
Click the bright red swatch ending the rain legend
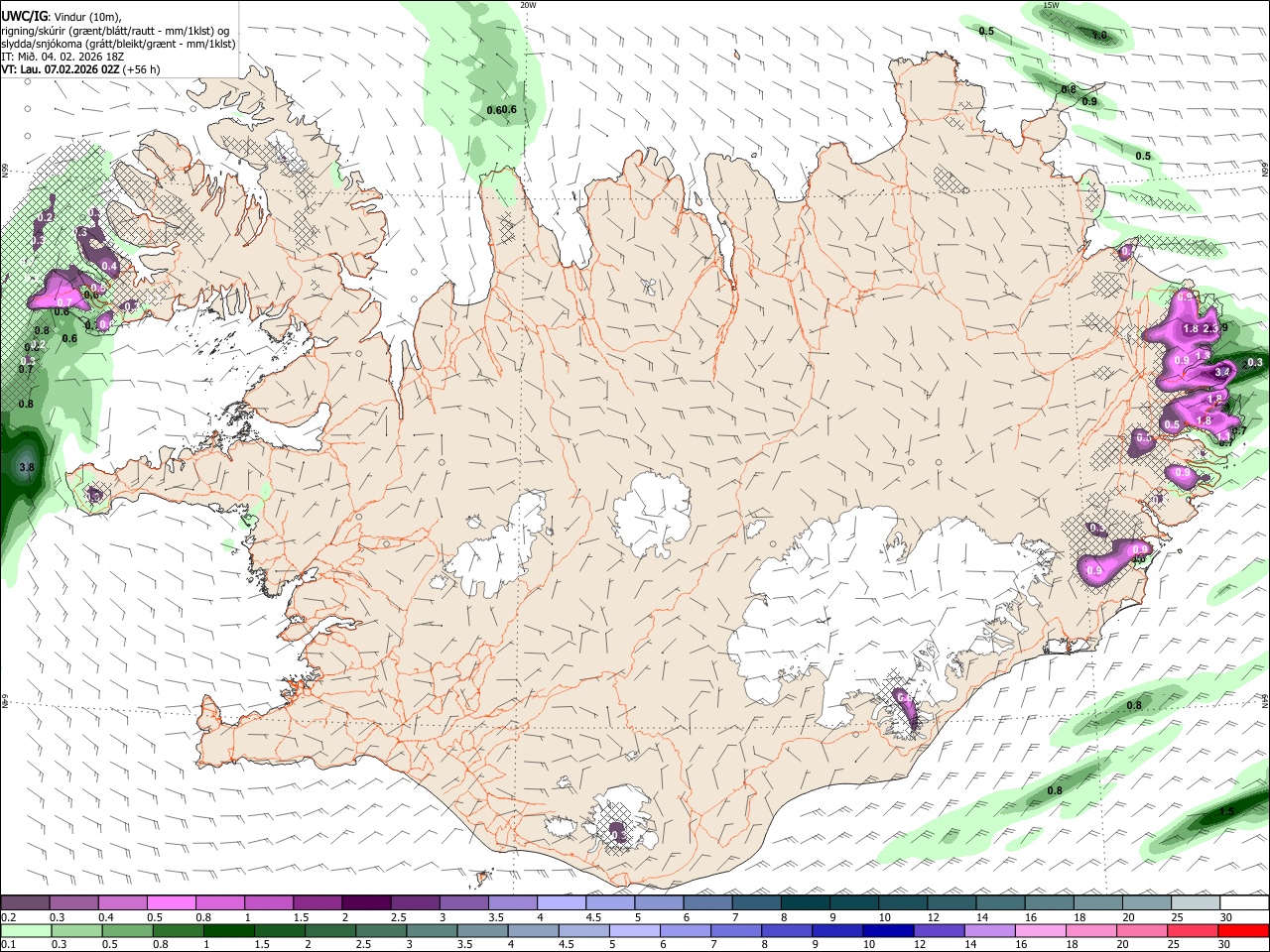1245,930
